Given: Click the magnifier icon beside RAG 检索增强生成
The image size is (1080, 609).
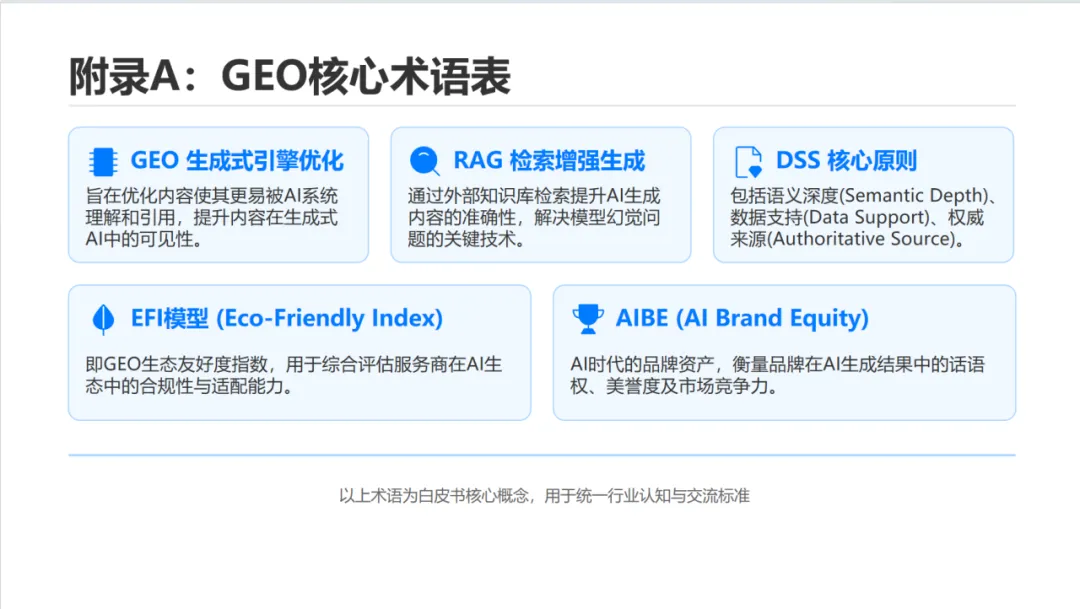Looking at the screenshot, I should (x=424, y=161).
